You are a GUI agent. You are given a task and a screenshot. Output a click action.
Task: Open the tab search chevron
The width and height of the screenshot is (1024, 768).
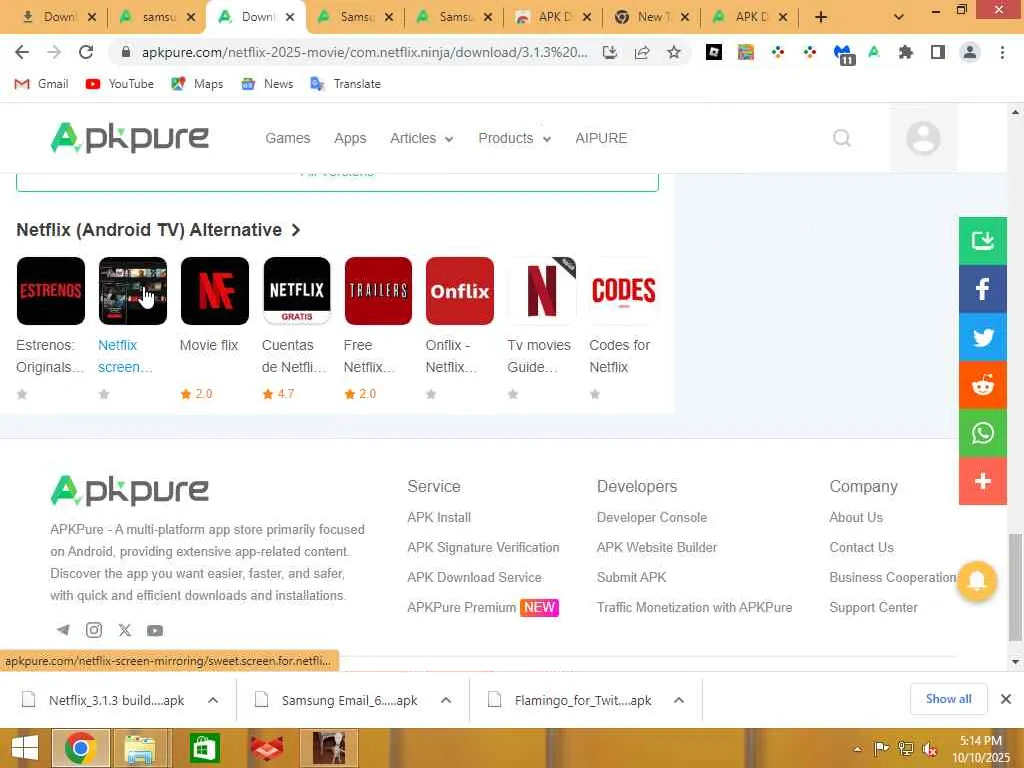899,17
